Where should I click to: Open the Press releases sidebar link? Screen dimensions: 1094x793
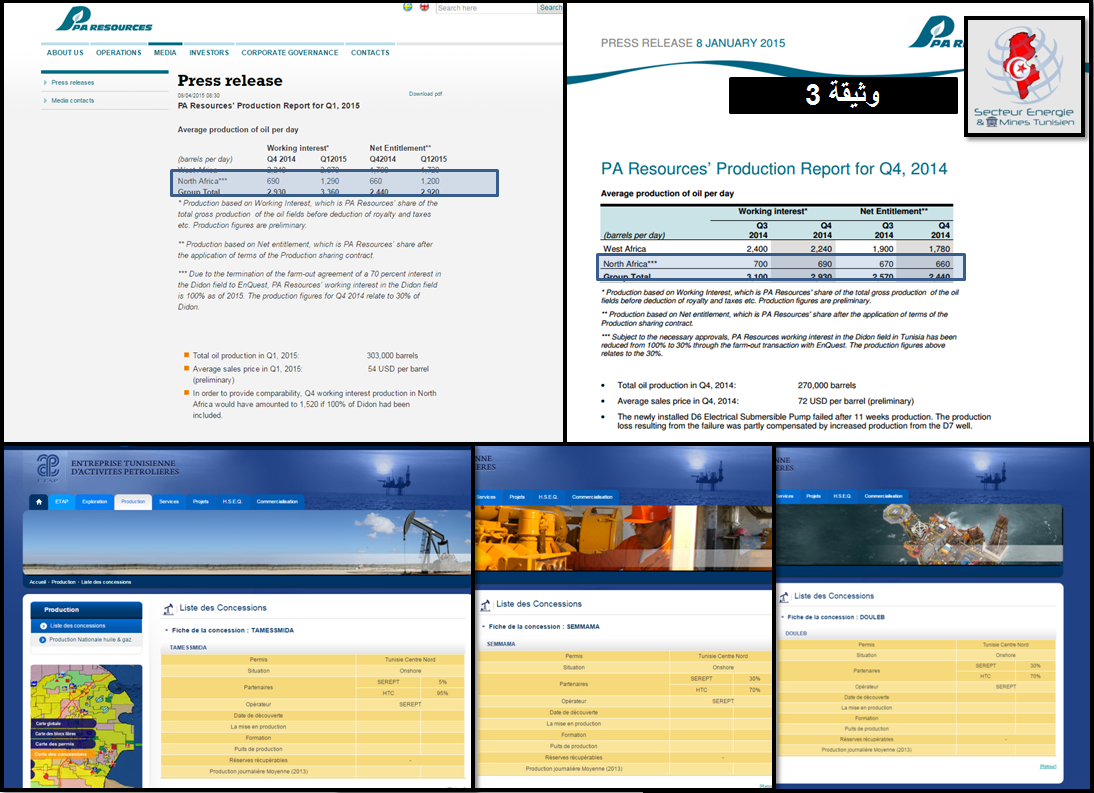click(73, 82)
